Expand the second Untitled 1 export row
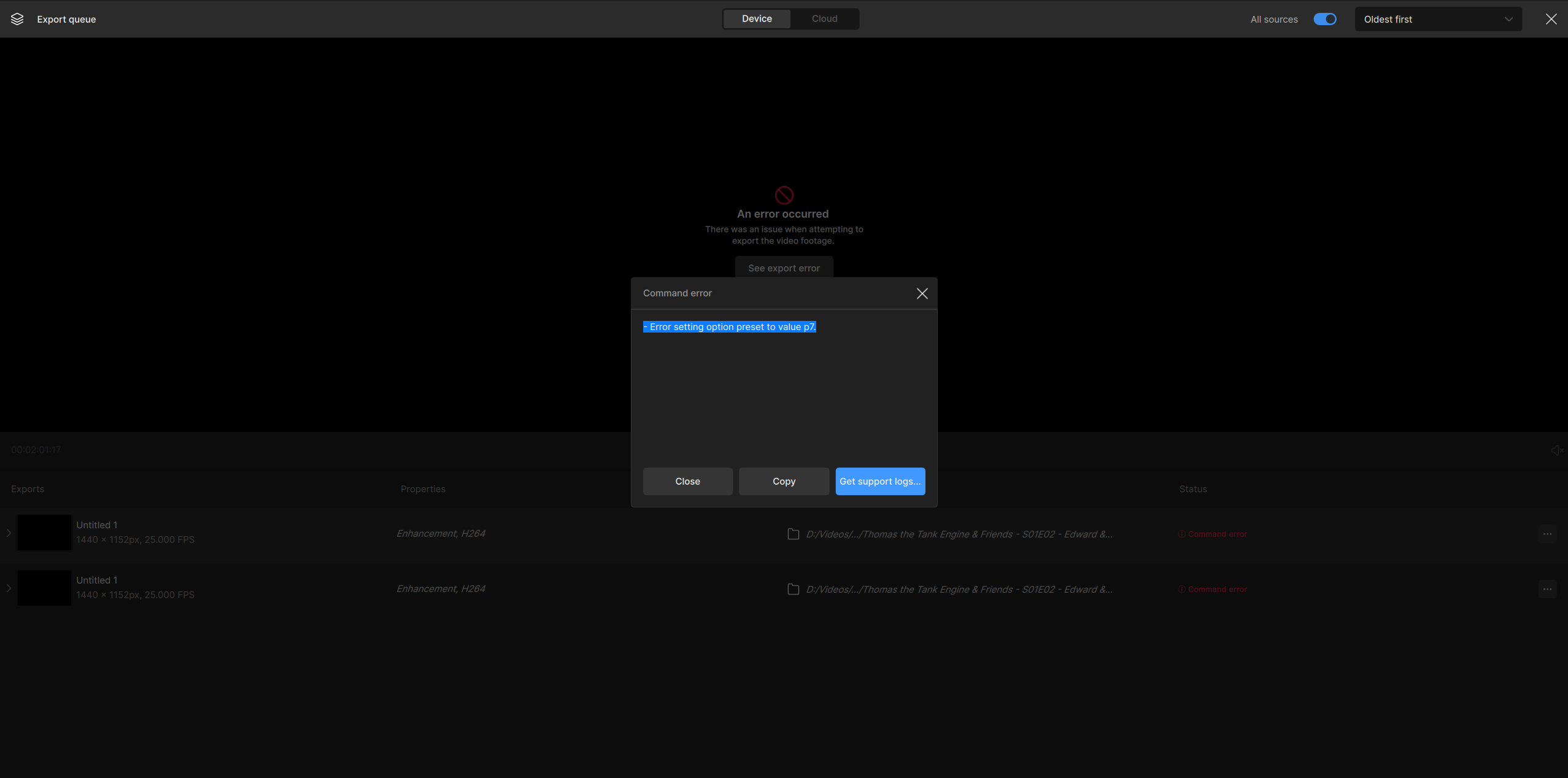Screen dimensions: 1568x778 click(x=9, y=588)
